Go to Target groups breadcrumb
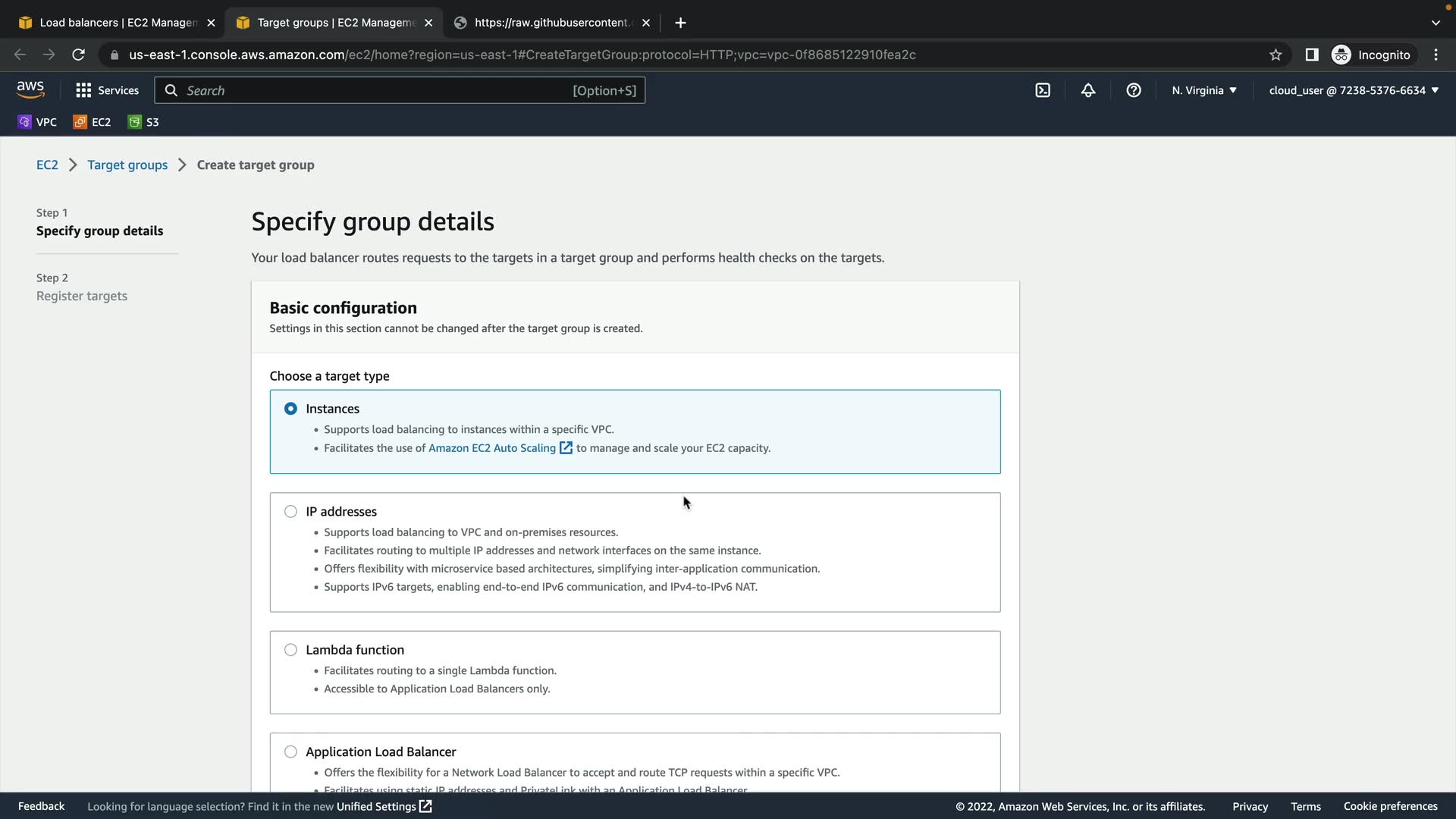This screenshot has height=819, width=1456. click(127, 165)
